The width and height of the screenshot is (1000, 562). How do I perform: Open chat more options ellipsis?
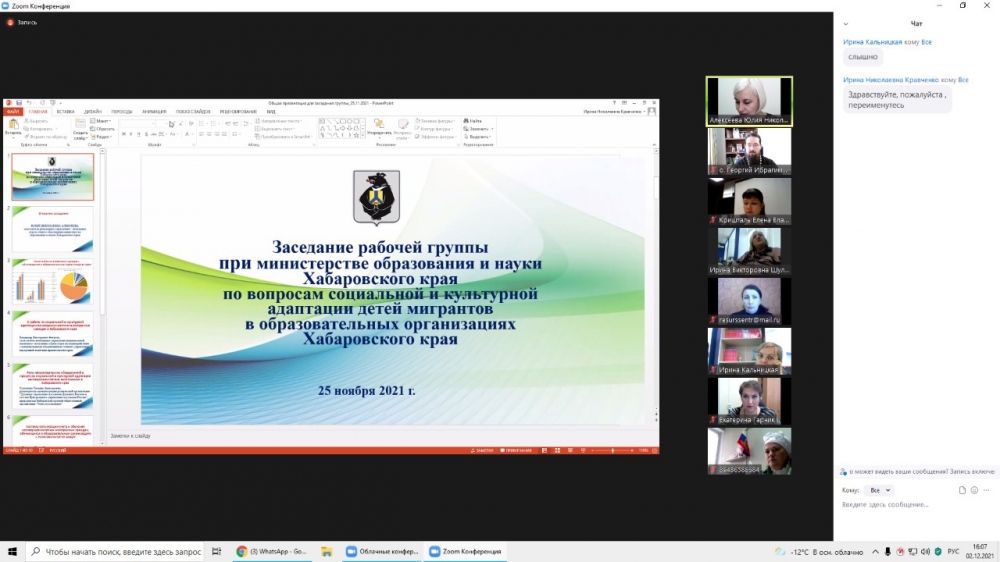[986, 490]
